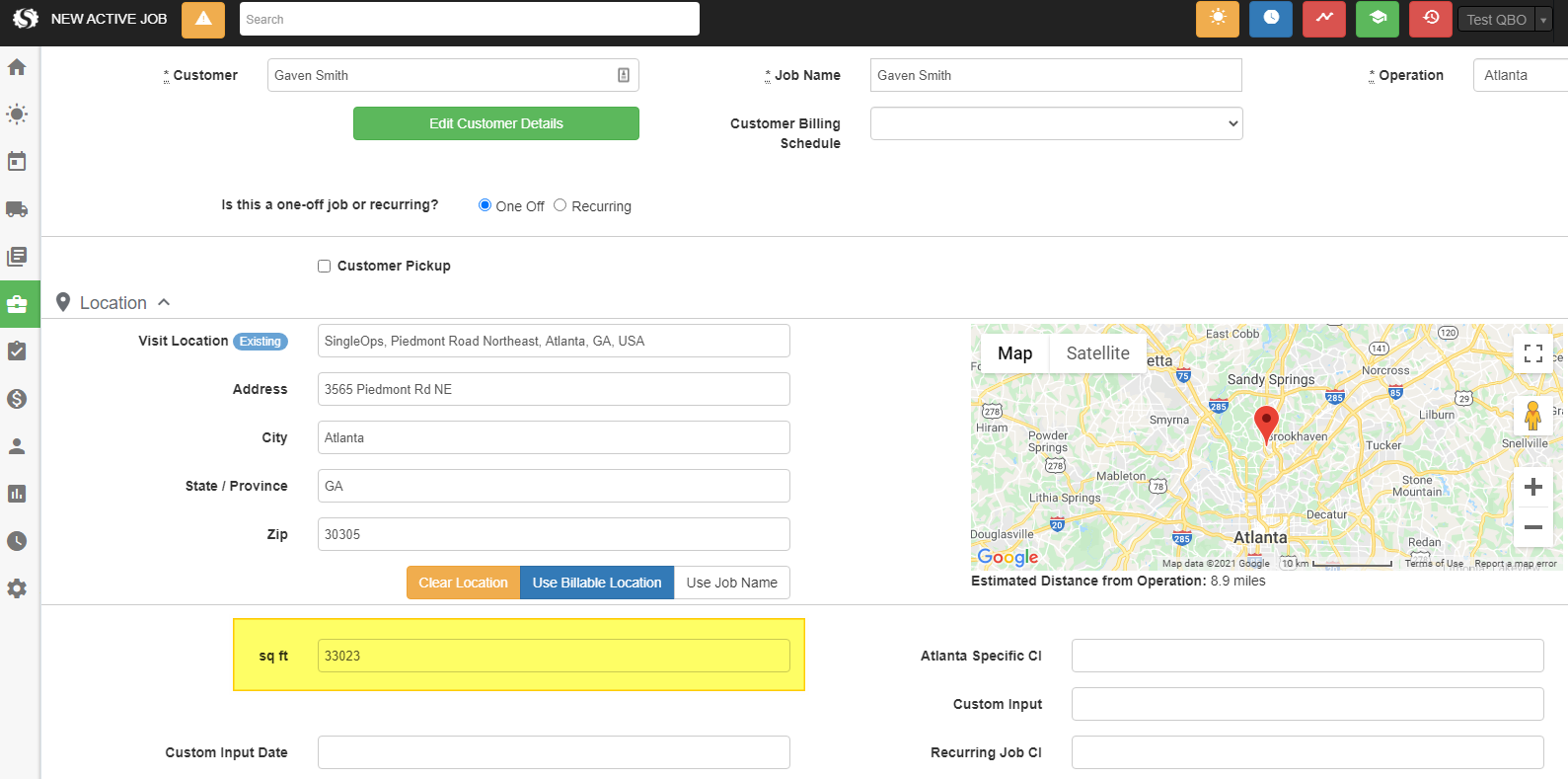The height and width of the screenshot is (779, 1568).
Task: Open the Operation Atlanta selector
Action: (x=1520, y=75)
